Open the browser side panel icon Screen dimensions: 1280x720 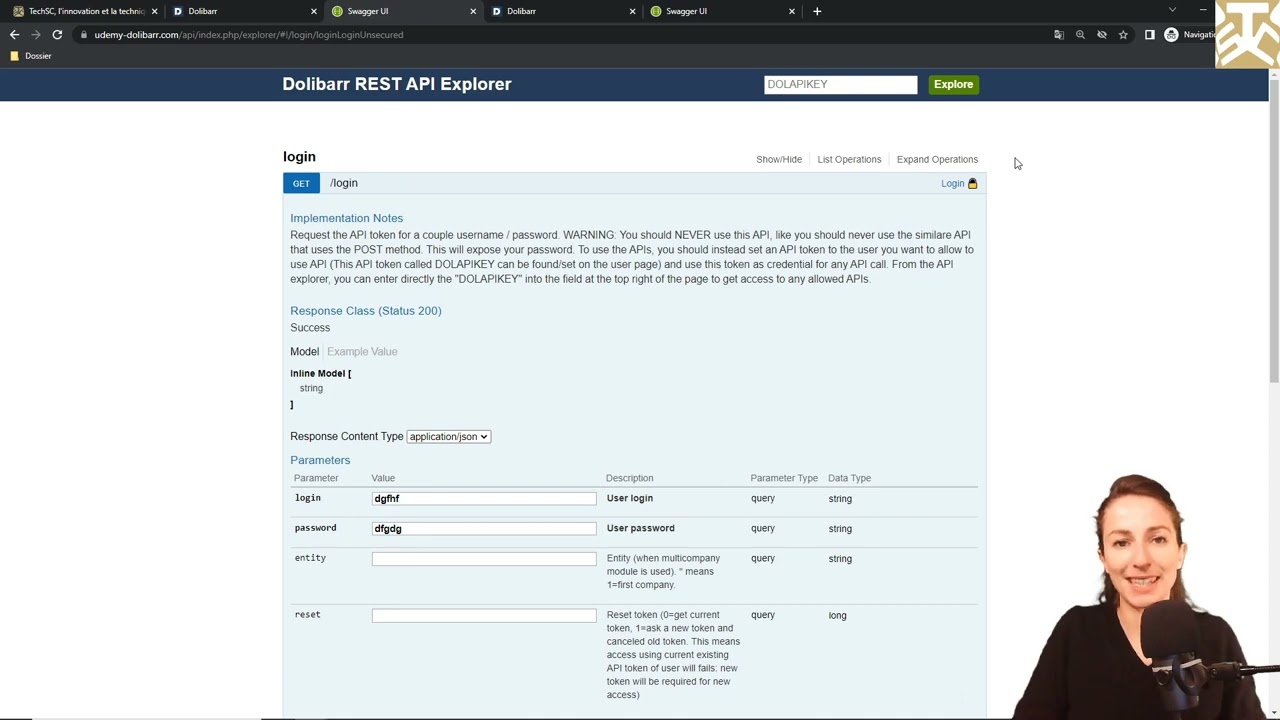click(1149, 35)
